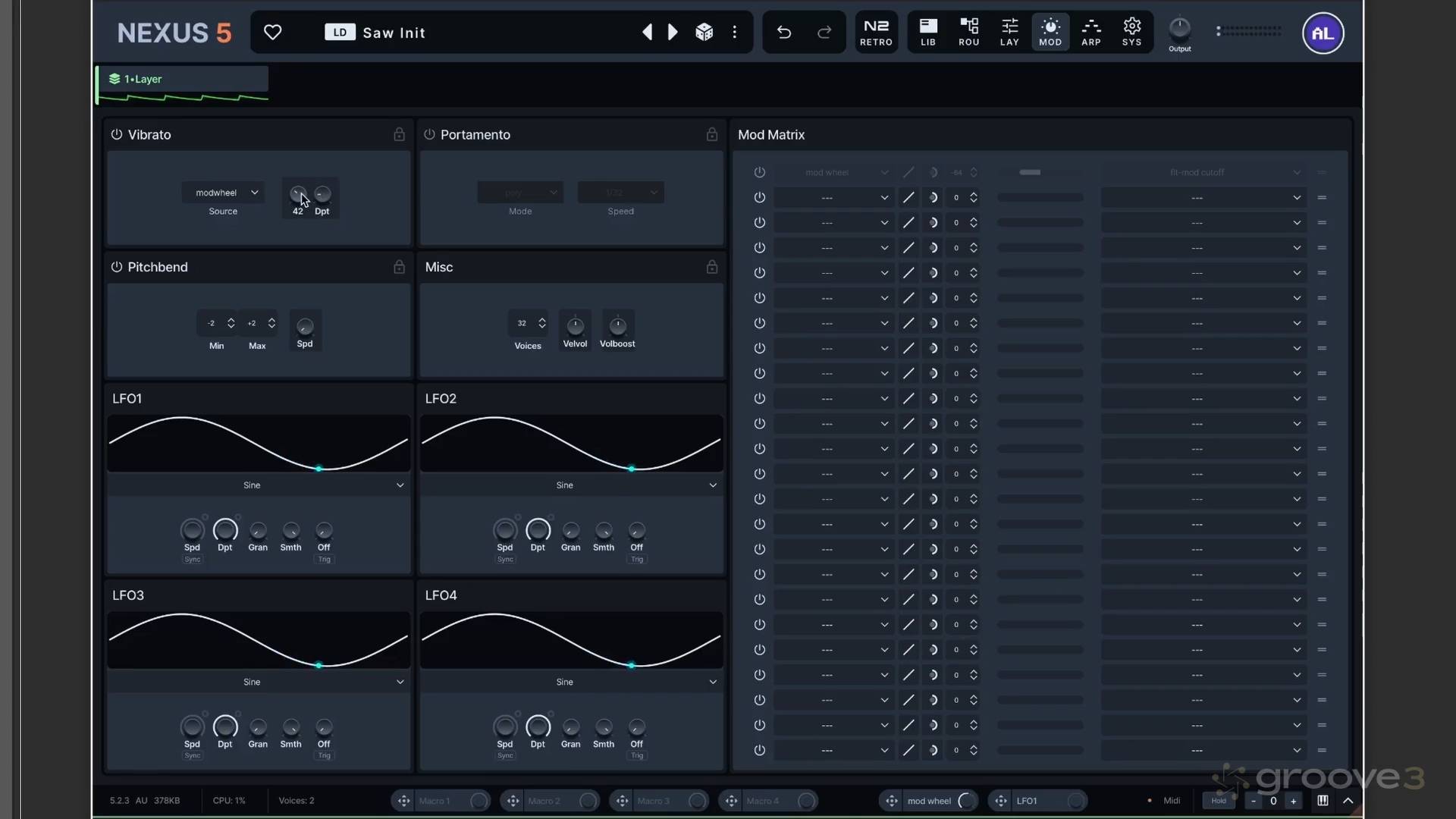Adjust the Vibrato Dpt knob

click(322, 194)
